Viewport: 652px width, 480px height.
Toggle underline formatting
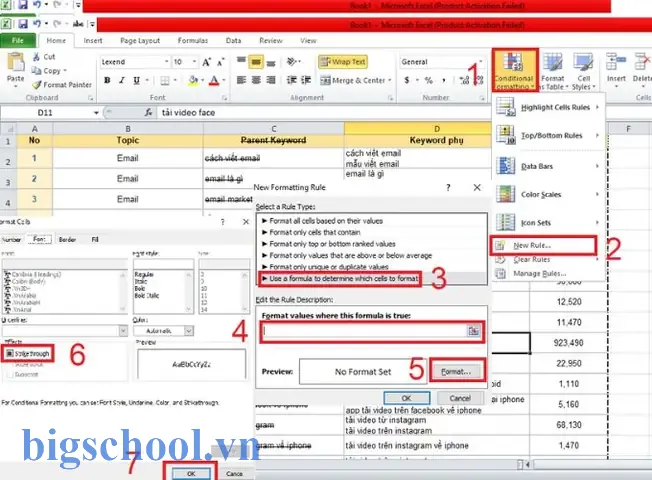coord(136,80)
